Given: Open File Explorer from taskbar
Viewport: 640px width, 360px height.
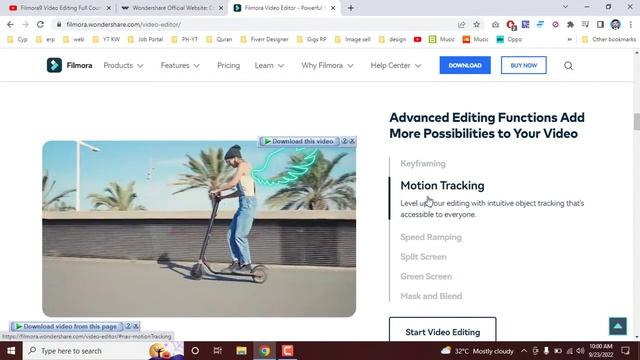Looking at the screenshot, I should point(241,351).
